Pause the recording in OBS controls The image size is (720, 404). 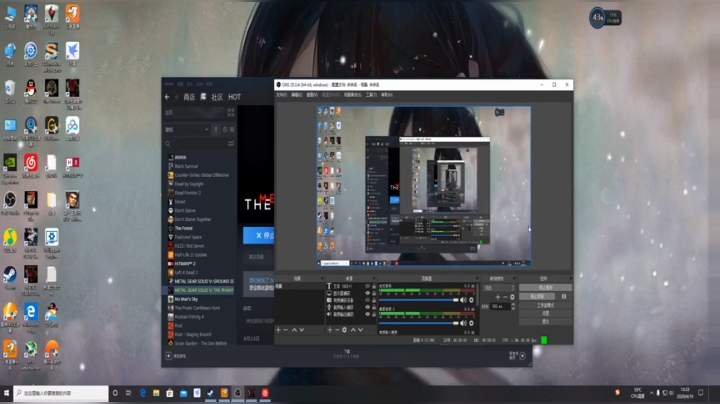pyautogui.click(x=564, y=297)
